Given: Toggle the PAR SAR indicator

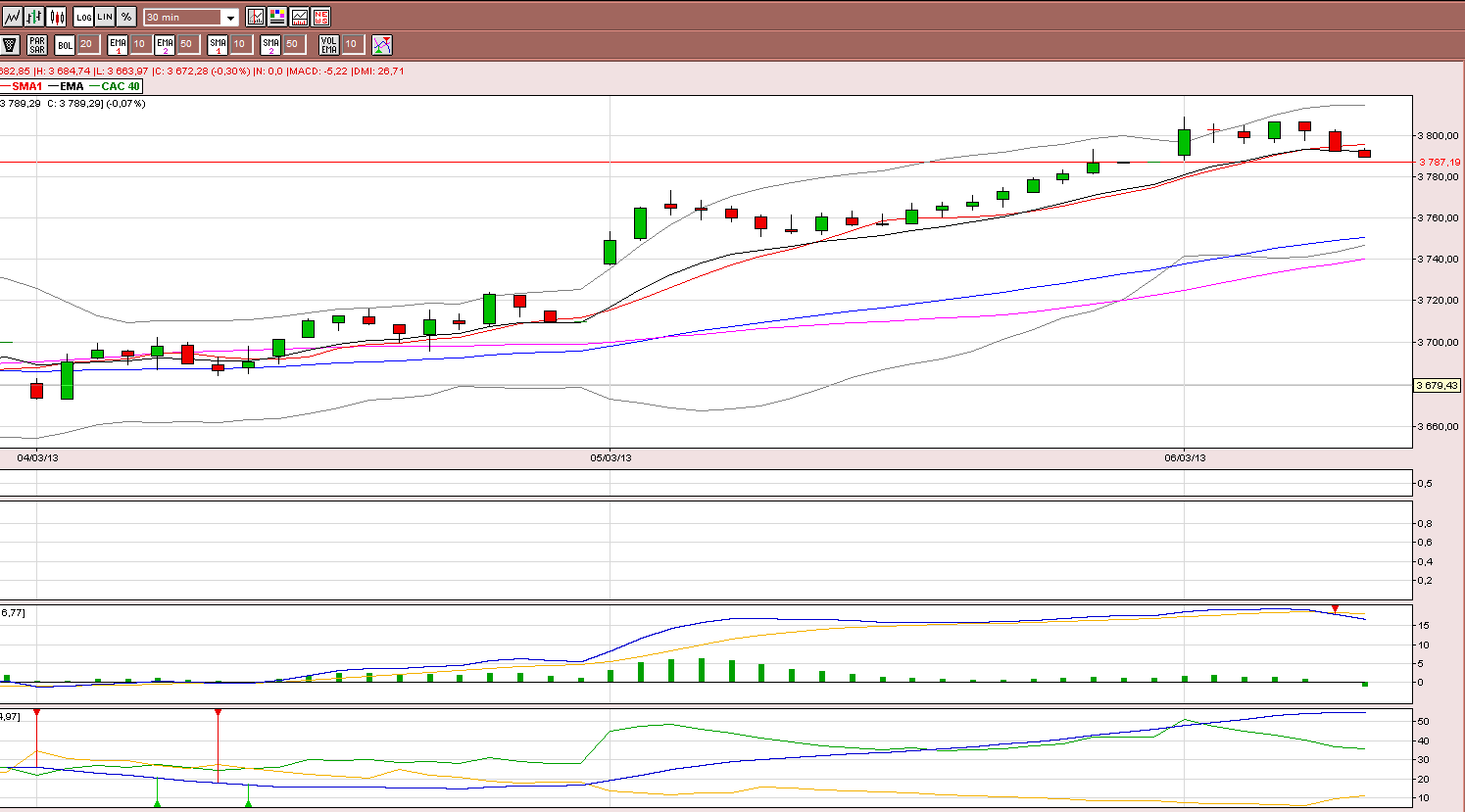Looking at the screenshot, I should tap(36, 45).
